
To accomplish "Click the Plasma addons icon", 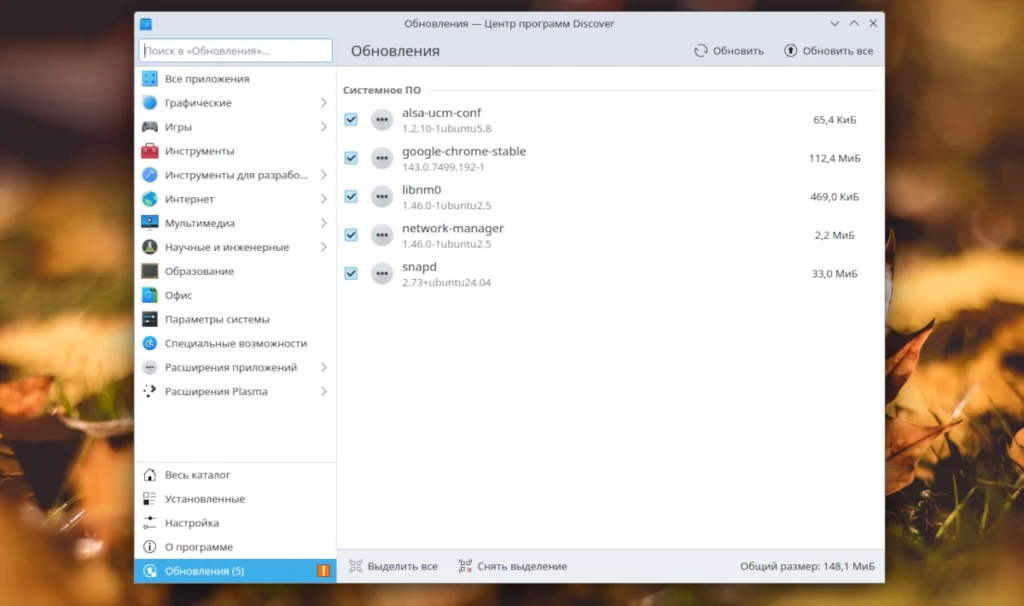I will tap(150, 391).
